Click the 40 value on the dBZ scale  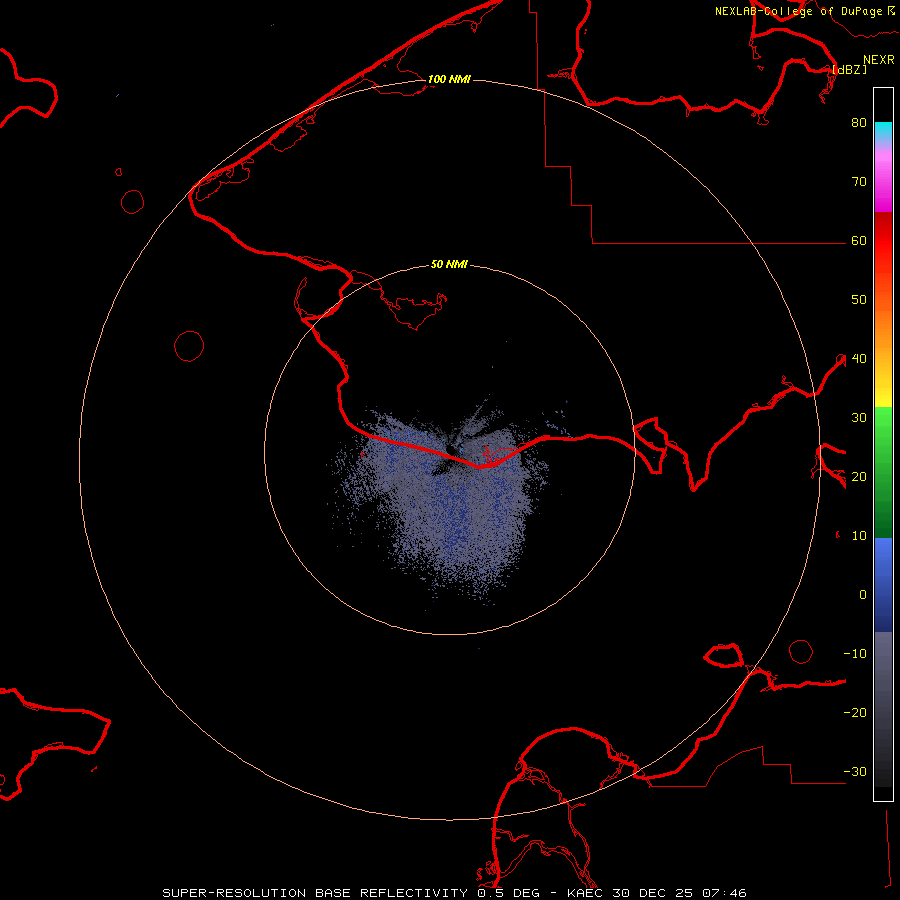[859, 359]
